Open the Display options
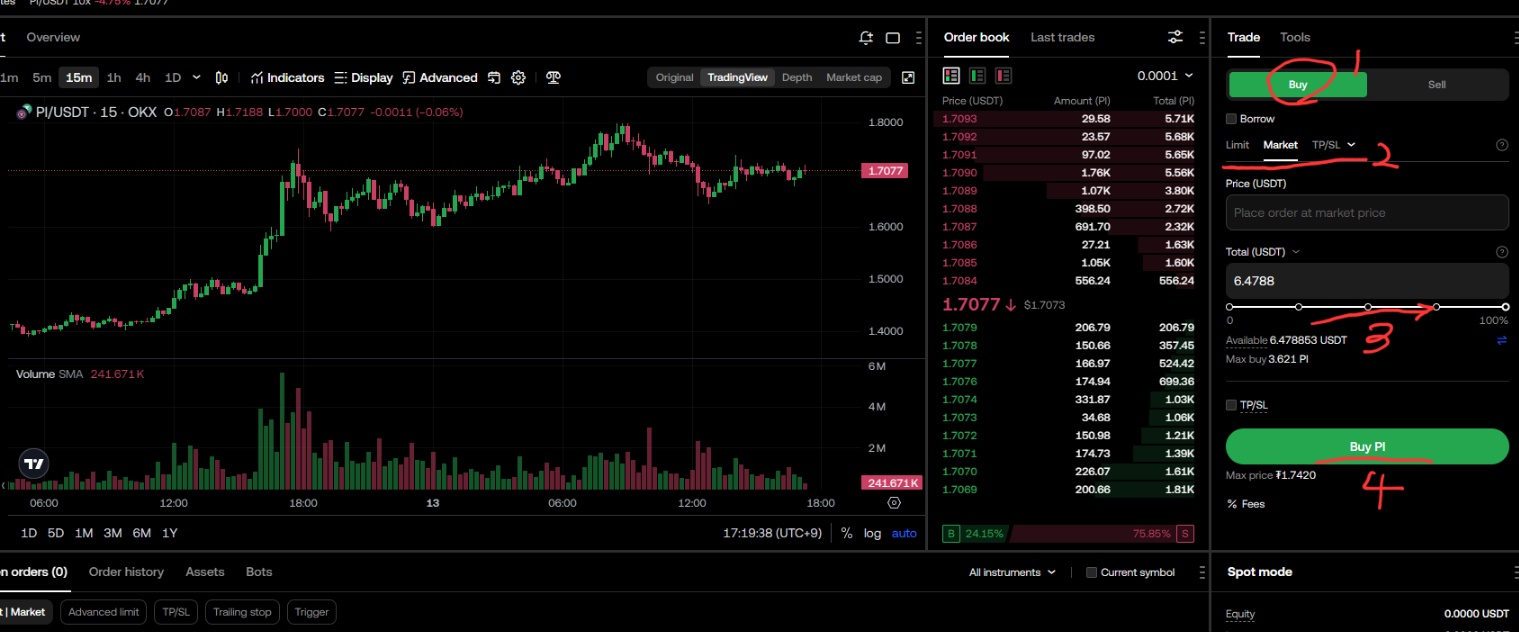The image size is (1519, 632). coord(364,78)
